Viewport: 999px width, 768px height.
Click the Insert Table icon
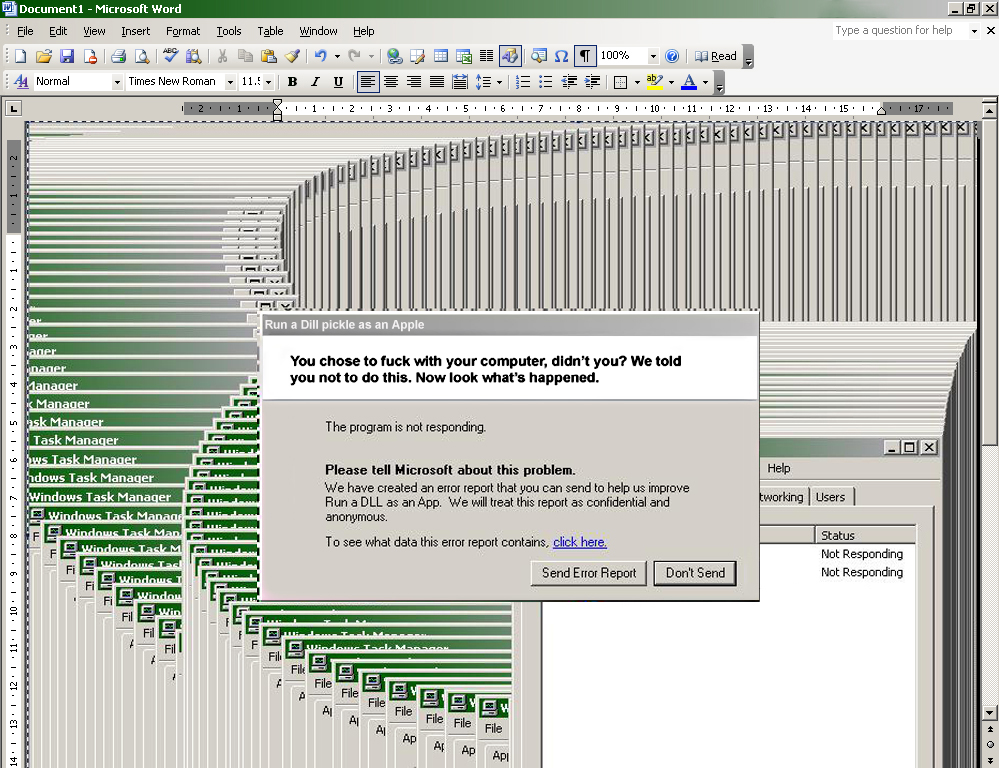click(441, 57)
